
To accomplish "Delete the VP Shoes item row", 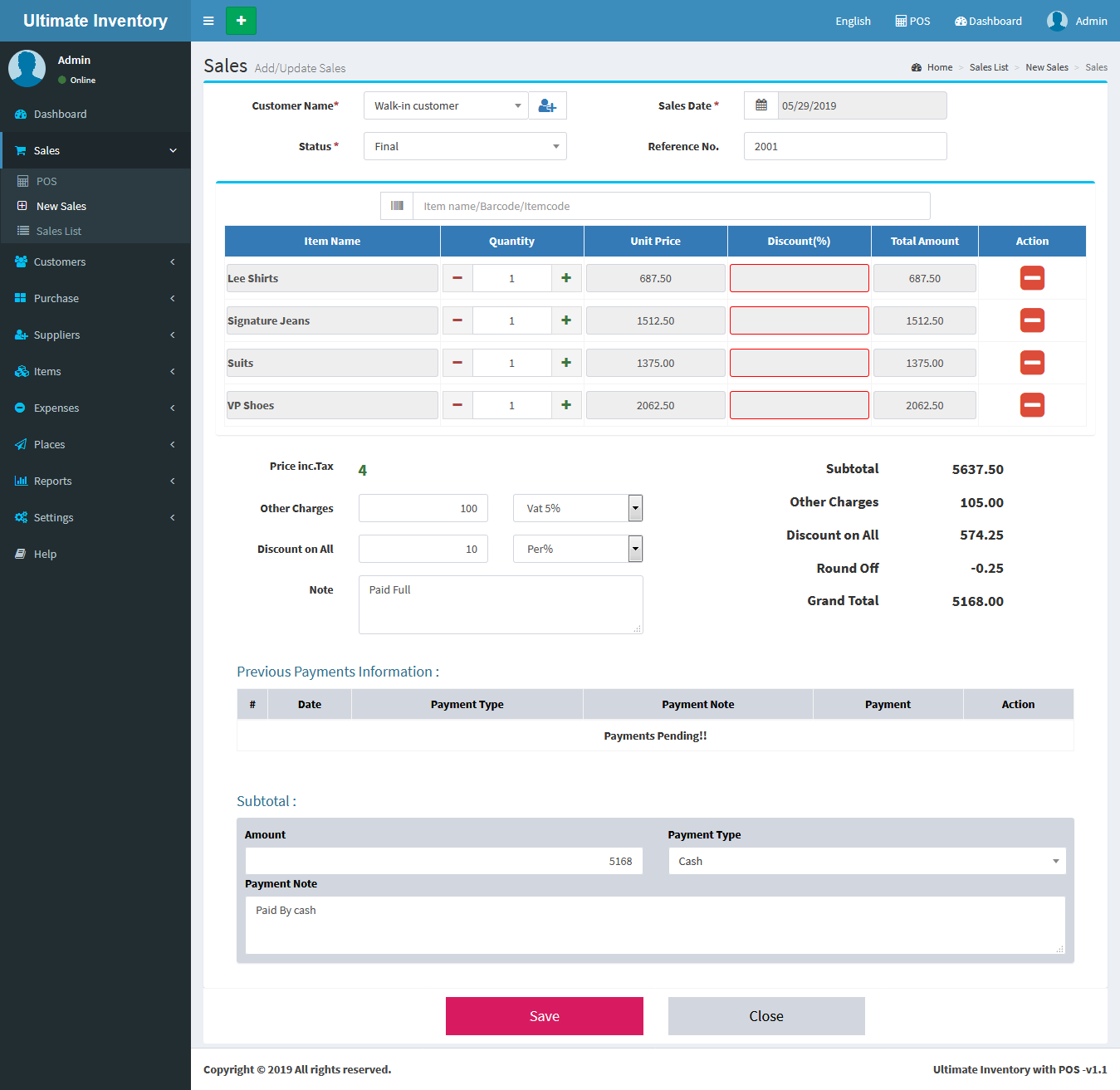I will click(x=1032, y=405).
